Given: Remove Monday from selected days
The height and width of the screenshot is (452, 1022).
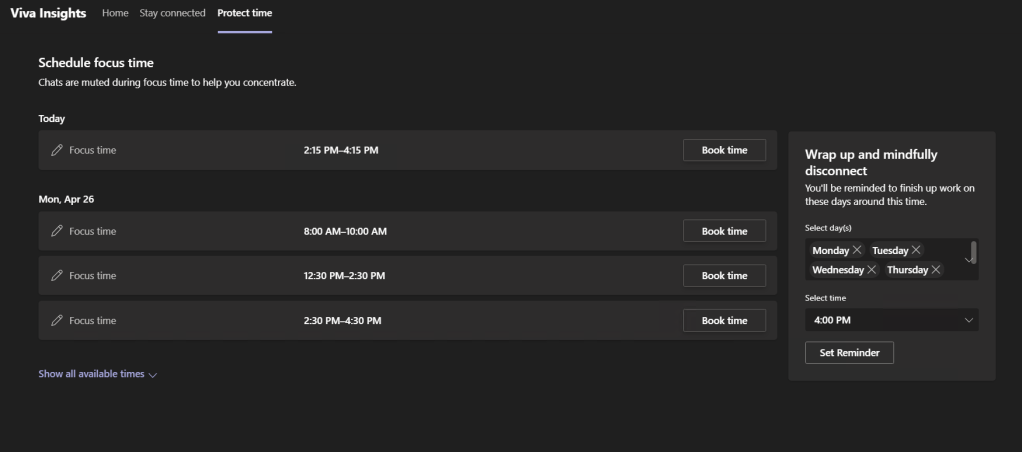Looking at the screenshot, I should coord(858,250).
